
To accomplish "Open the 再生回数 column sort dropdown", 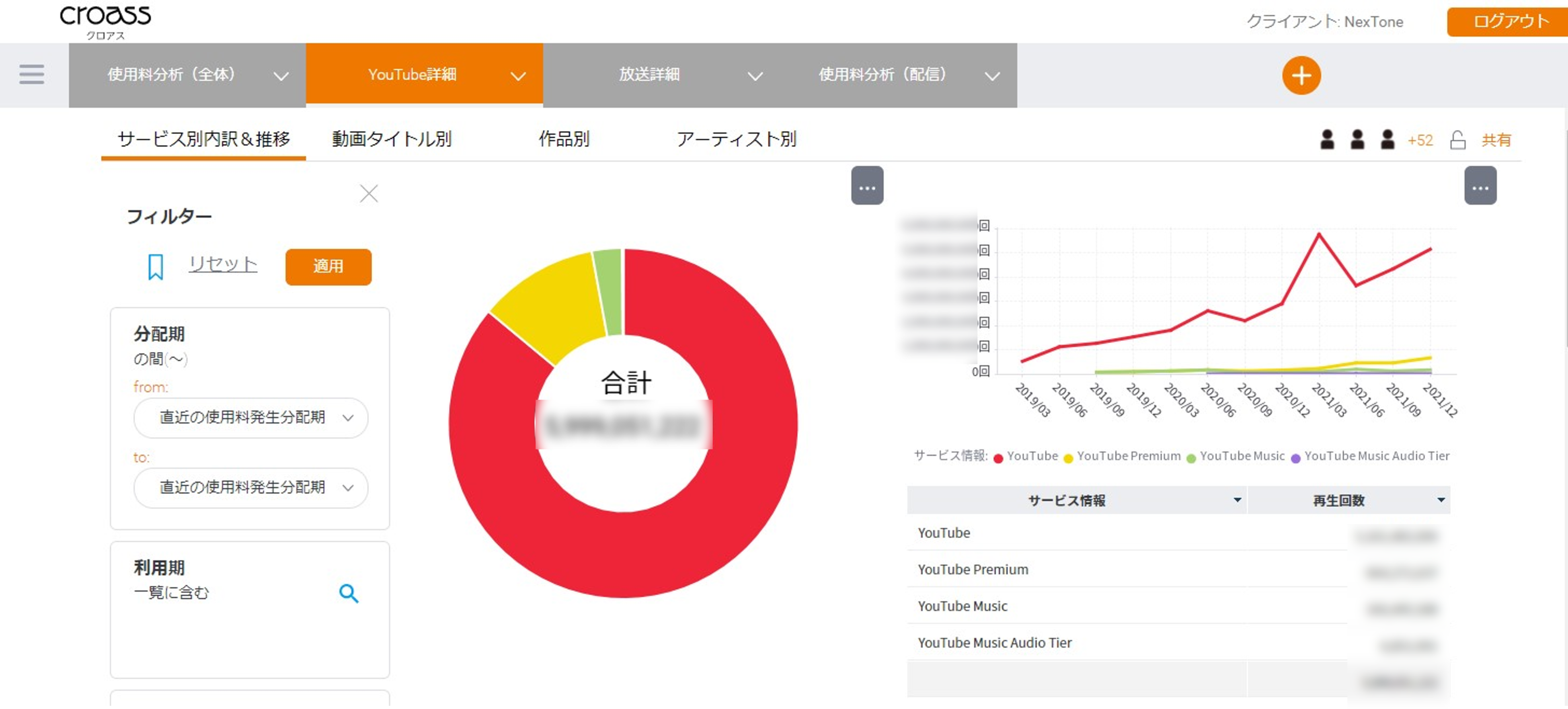I will [1441, 500].
